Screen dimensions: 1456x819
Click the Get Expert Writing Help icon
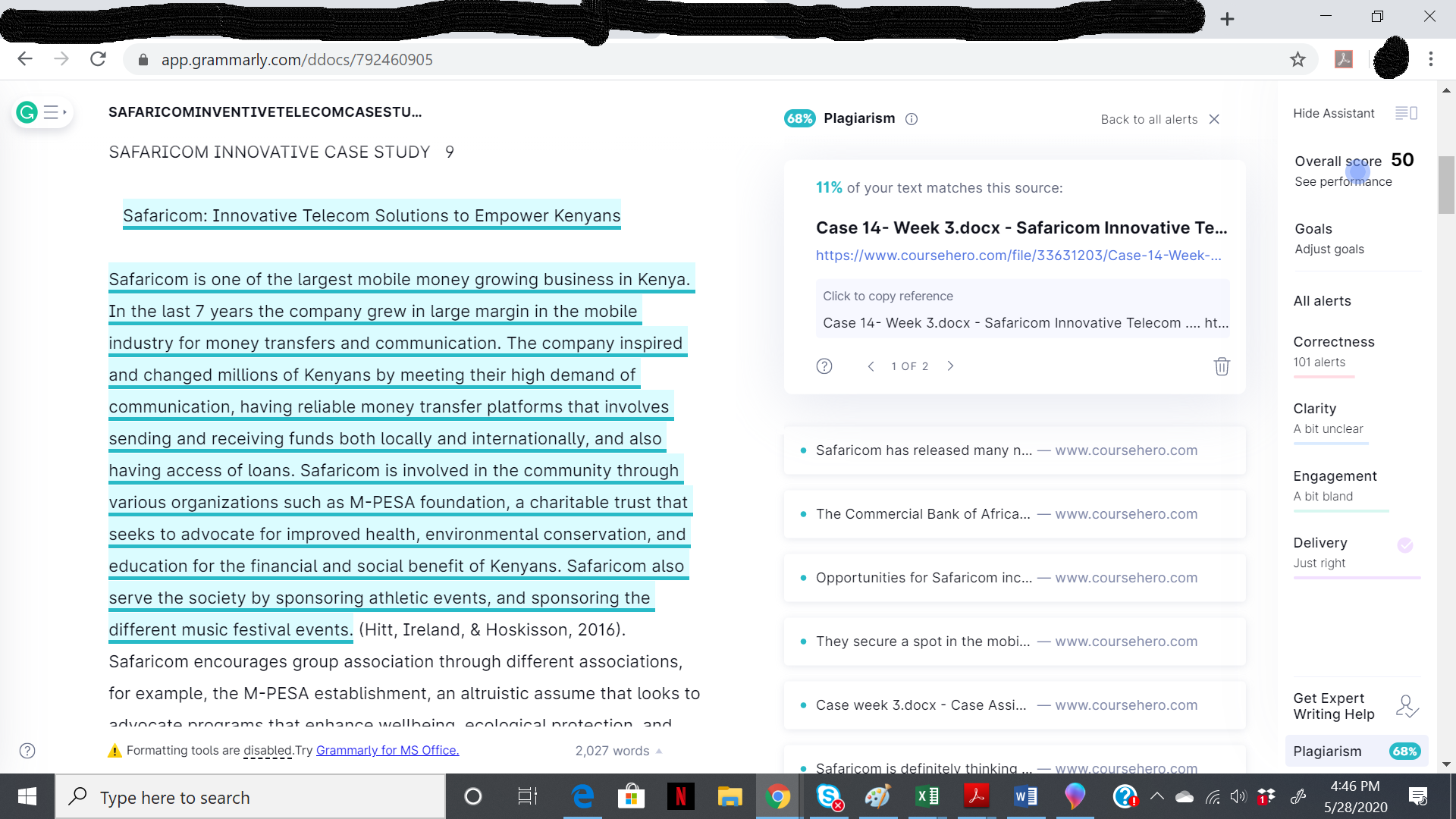[x=1407, y=706]
